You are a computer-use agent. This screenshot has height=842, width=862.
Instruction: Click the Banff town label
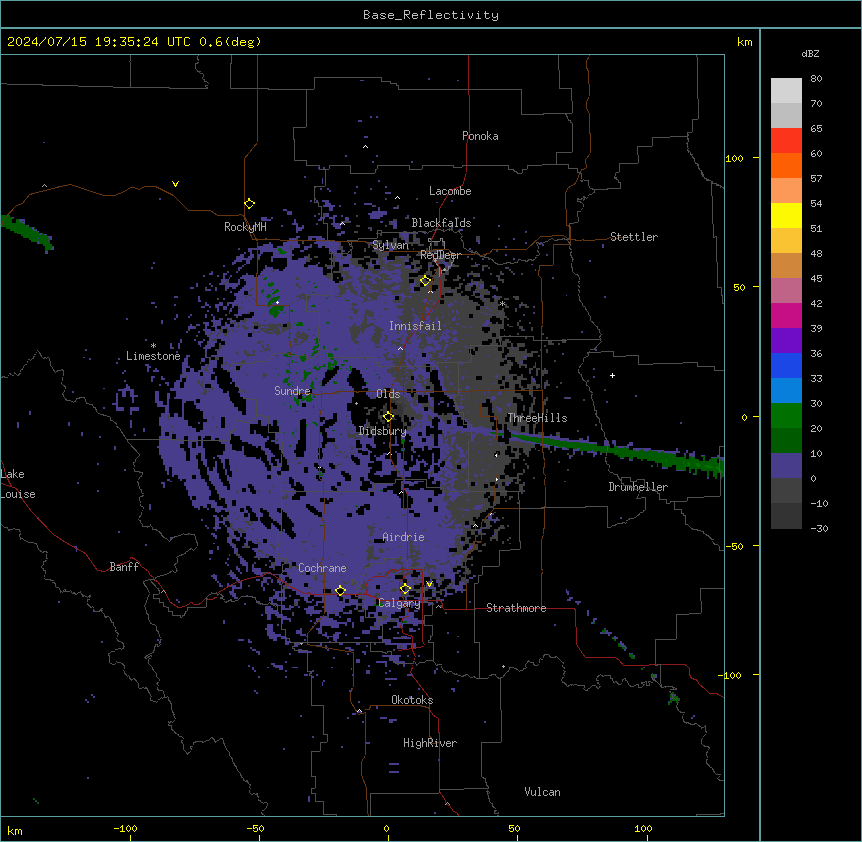124,567
